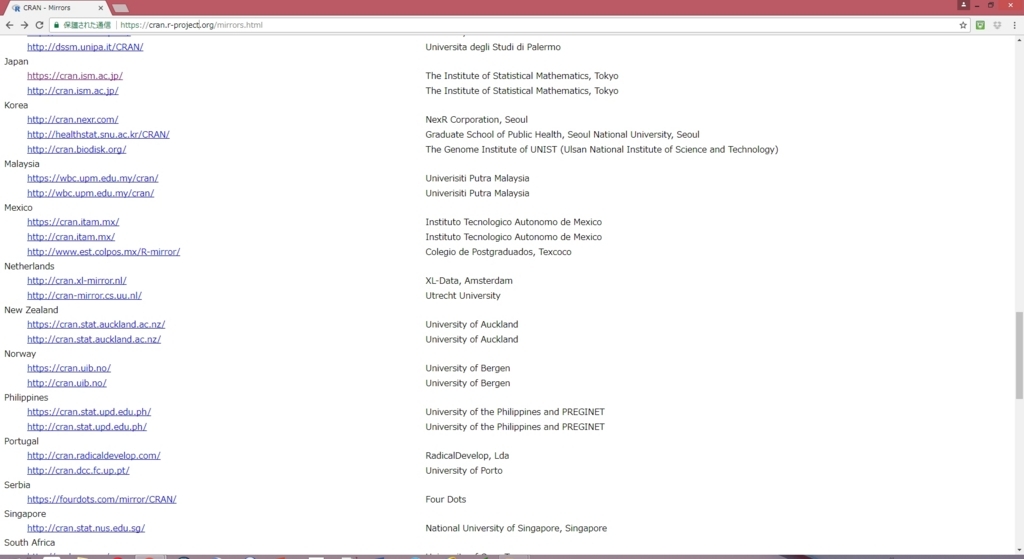
Task: Open http://www.est.colpos.mx/R-mirror/ link
Action: tap(103, 252)
